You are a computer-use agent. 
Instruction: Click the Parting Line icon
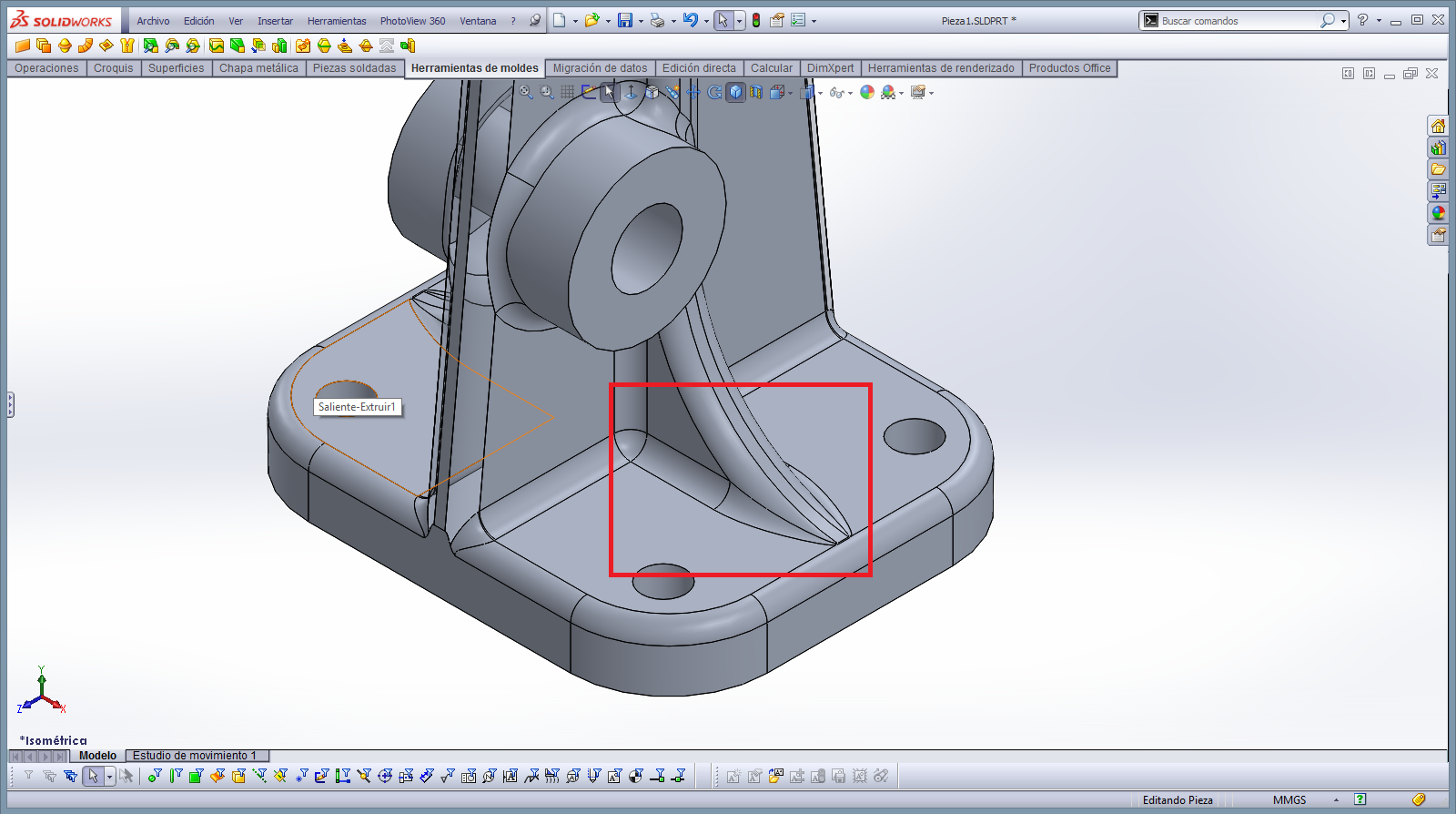tap(324, 46)
